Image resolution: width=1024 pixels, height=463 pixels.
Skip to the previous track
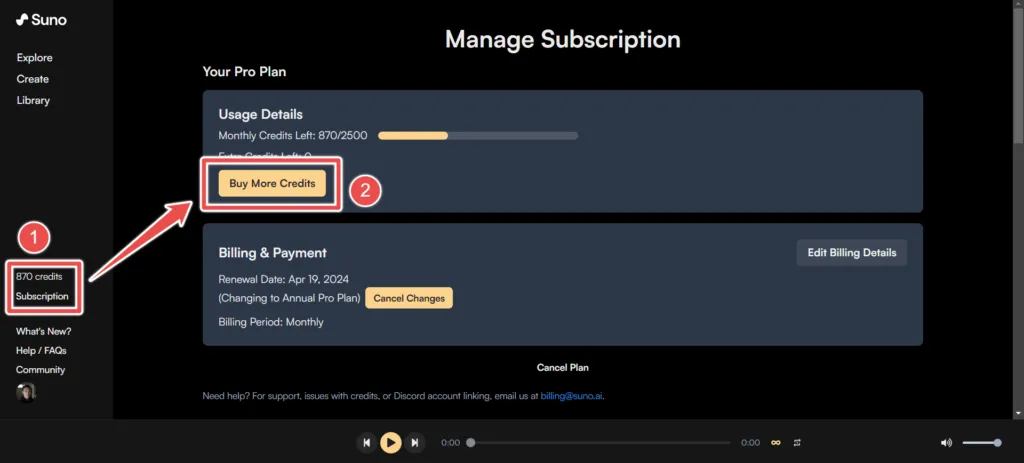[x=367, y=442]
